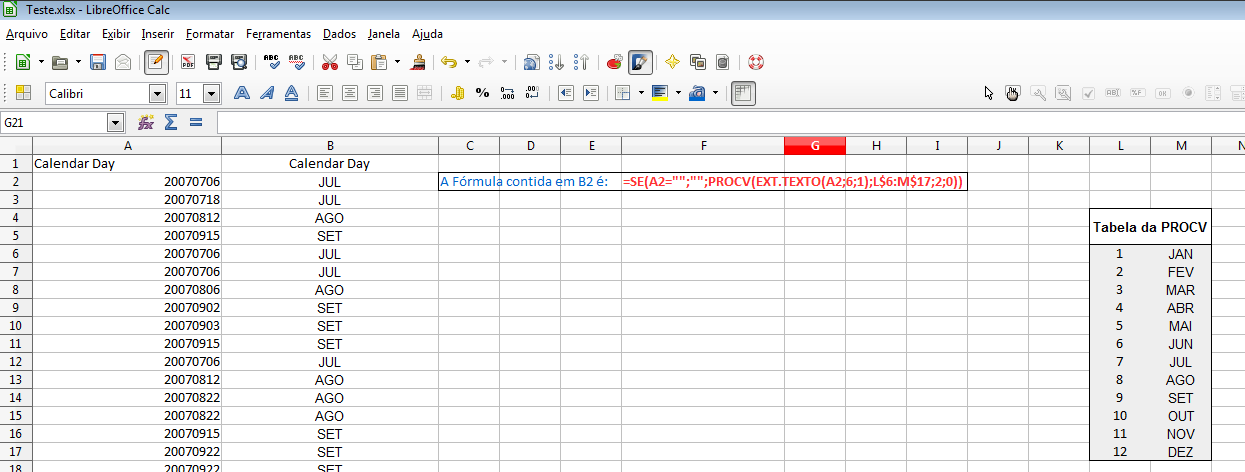The height and width of the screenshot is (472, 1245).
Task: Insert a chart
Action: [615, 62]
